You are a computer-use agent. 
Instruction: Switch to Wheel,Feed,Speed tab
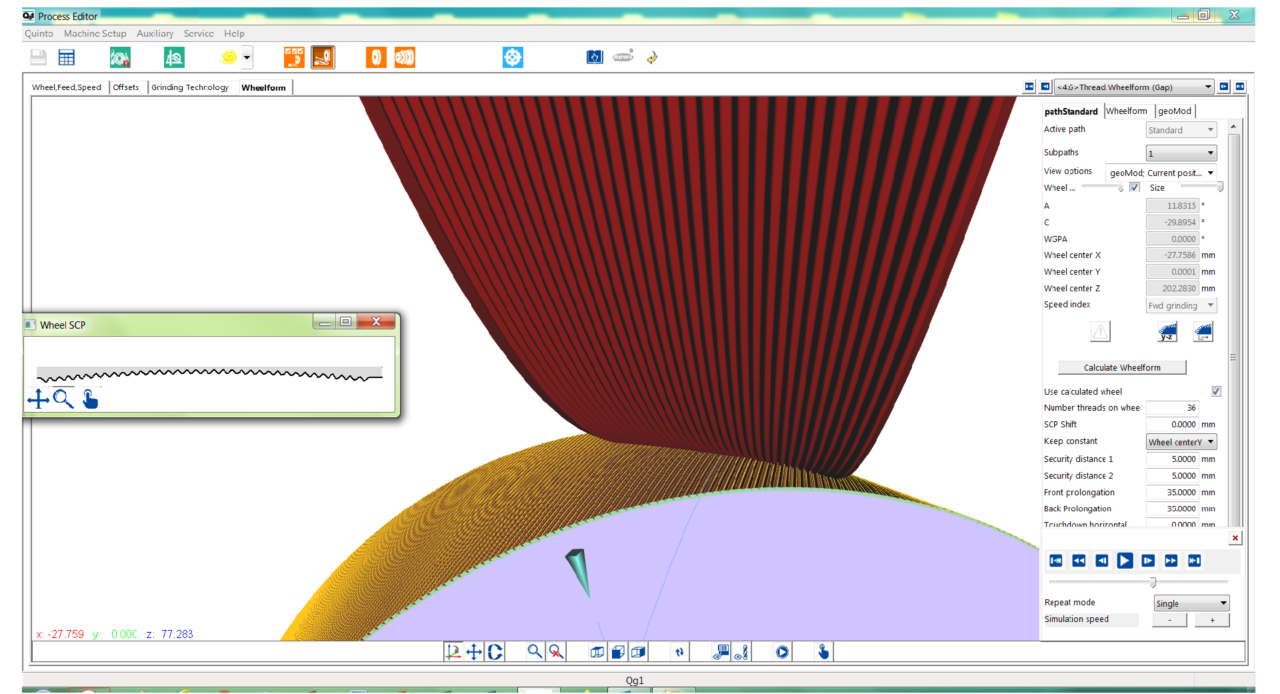(67, 87)
